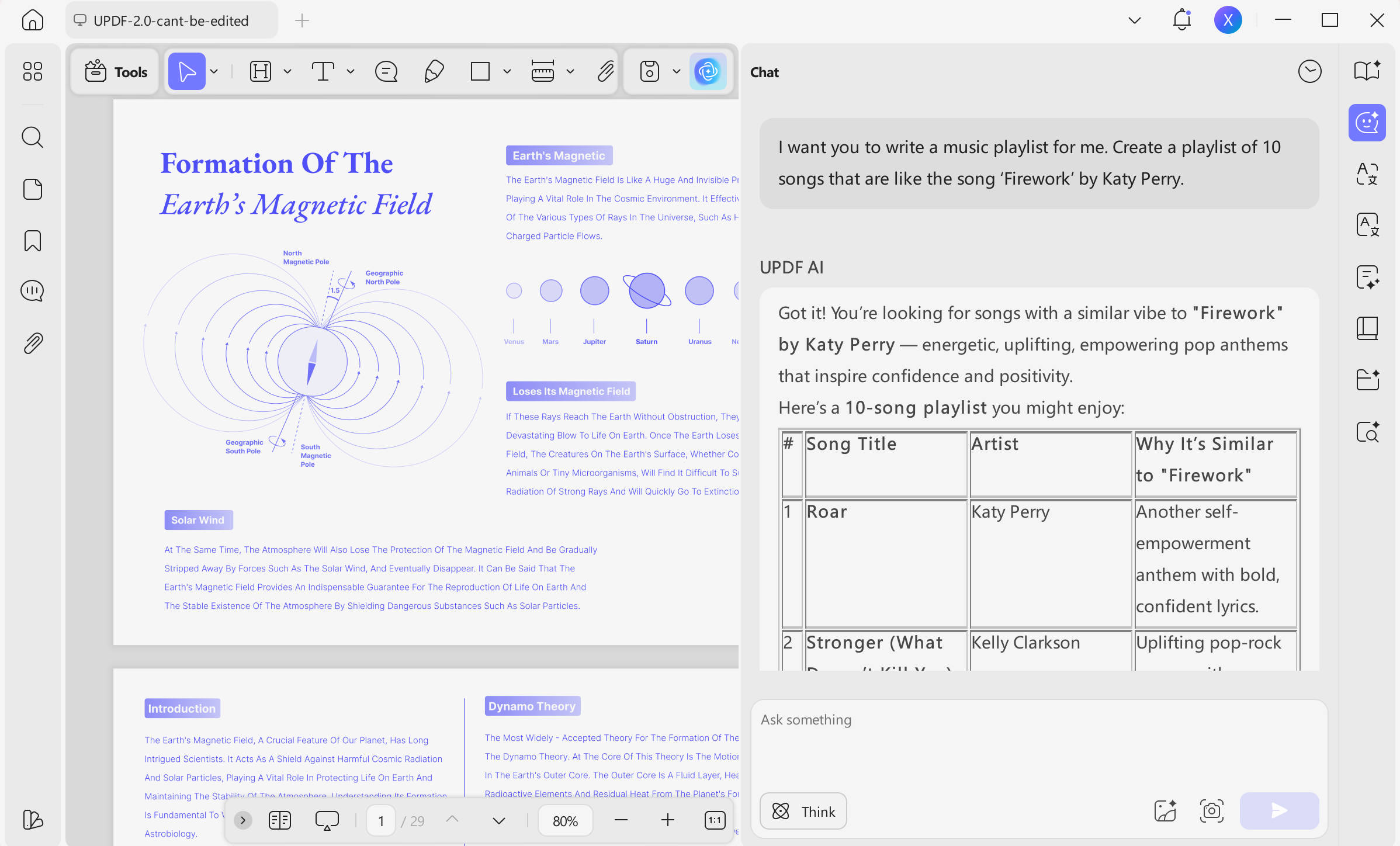Click the upload image icon in chat
This screenshot has height=846, width=1400.
(1165, 811)
